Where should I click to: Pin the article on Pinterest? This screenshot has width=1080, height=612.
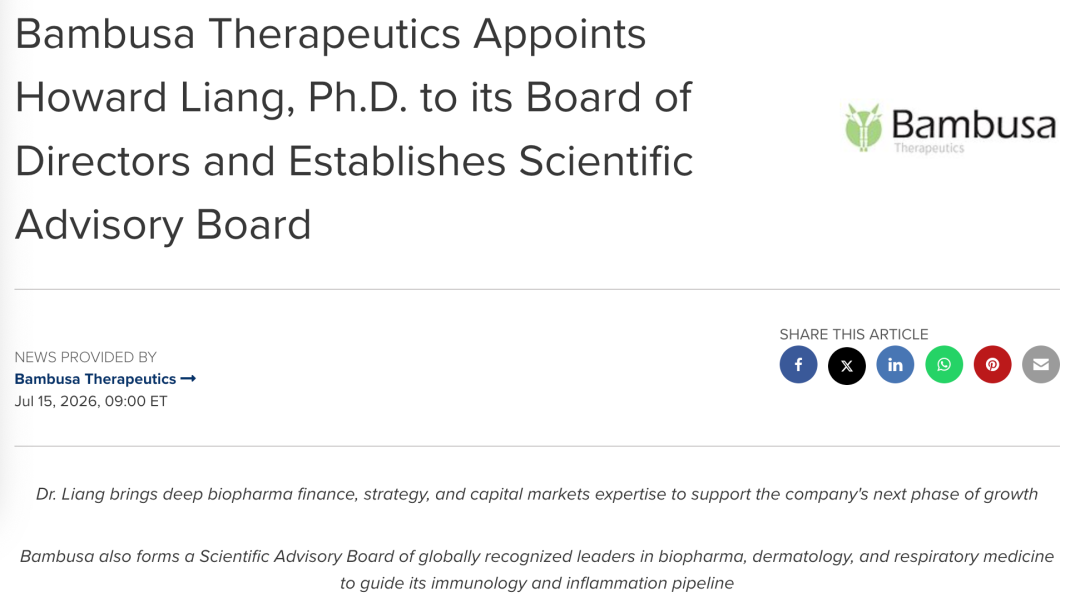(993, 365)
